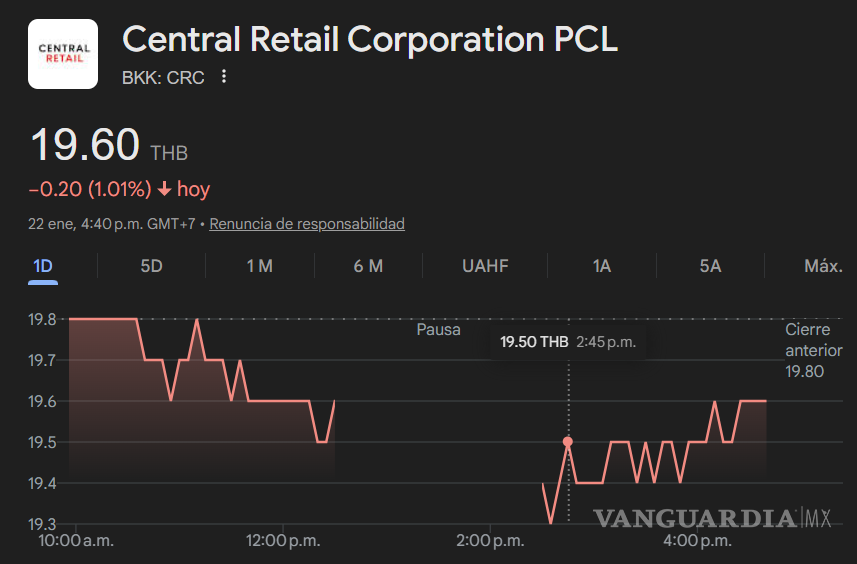Switch to the 6 M chart range

click(368, 266)
